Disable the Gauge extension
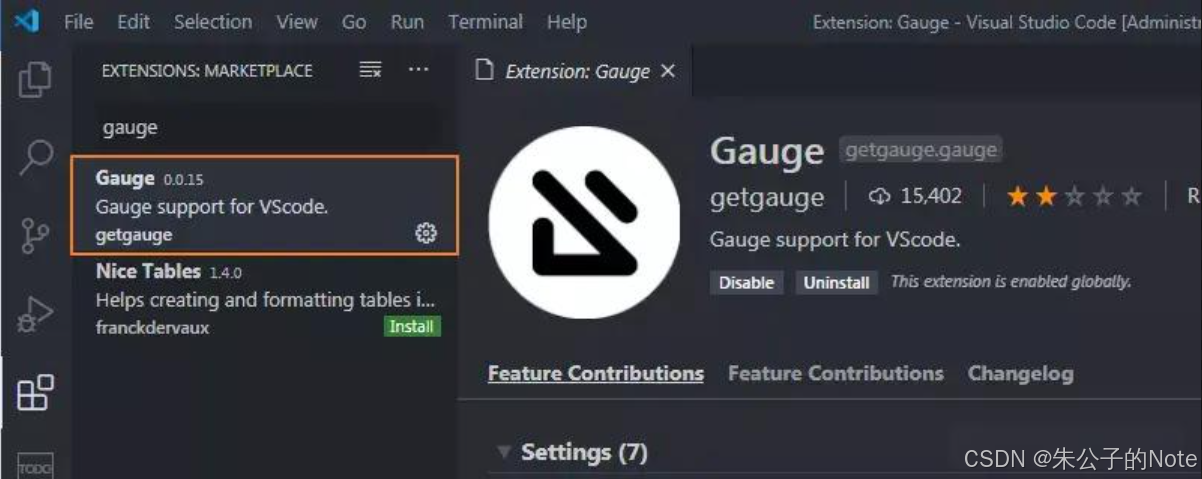Image resolution: width=1202 pixels, height=479 pixels. (747, 283)
